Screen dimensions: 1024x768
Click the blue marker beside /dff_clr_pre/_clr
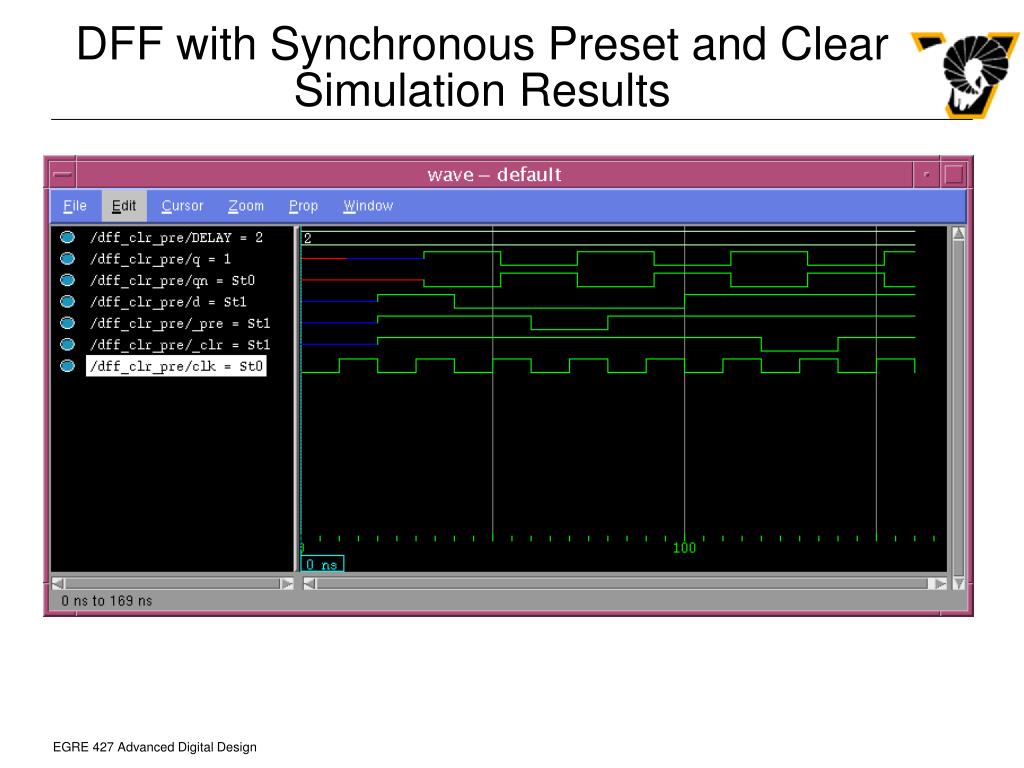[x=67, y=344]
